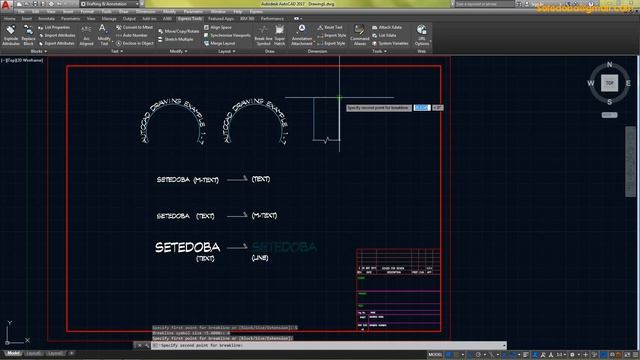Click the Attach Xdata command
640x360 pixels.
click(387, 27)
